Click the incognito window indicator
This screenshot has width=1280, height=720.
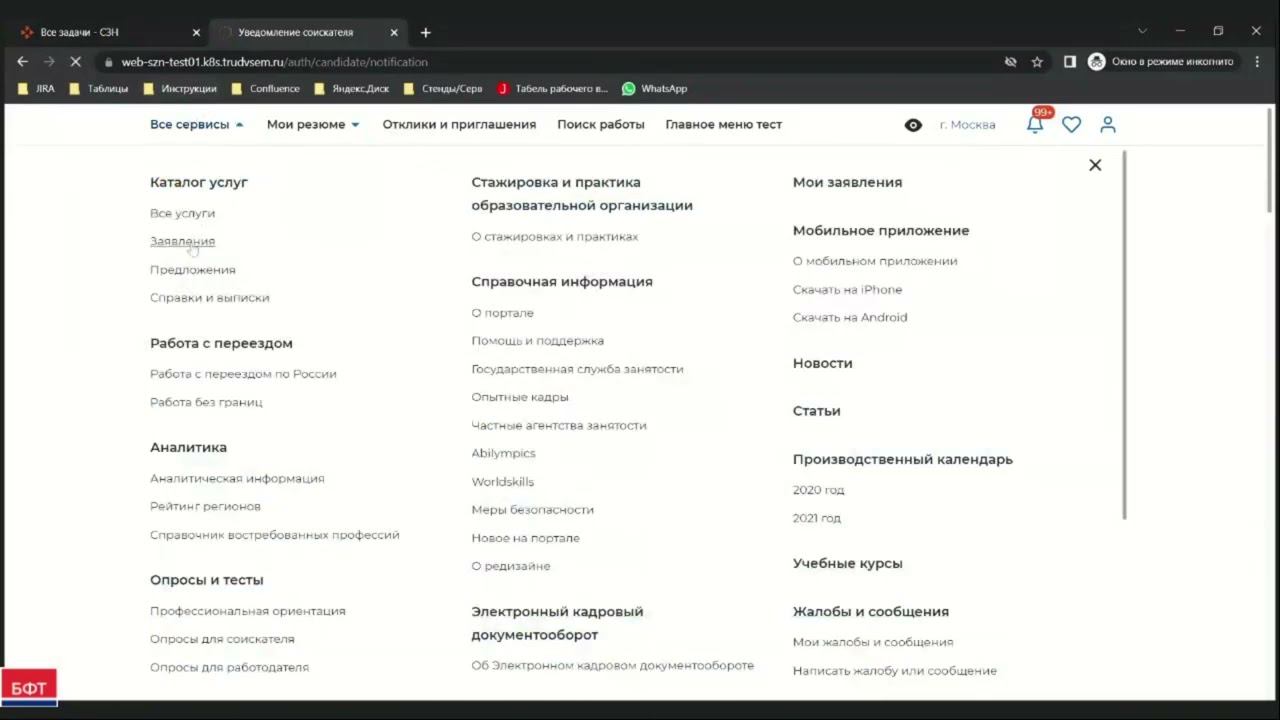point(1161,61)
